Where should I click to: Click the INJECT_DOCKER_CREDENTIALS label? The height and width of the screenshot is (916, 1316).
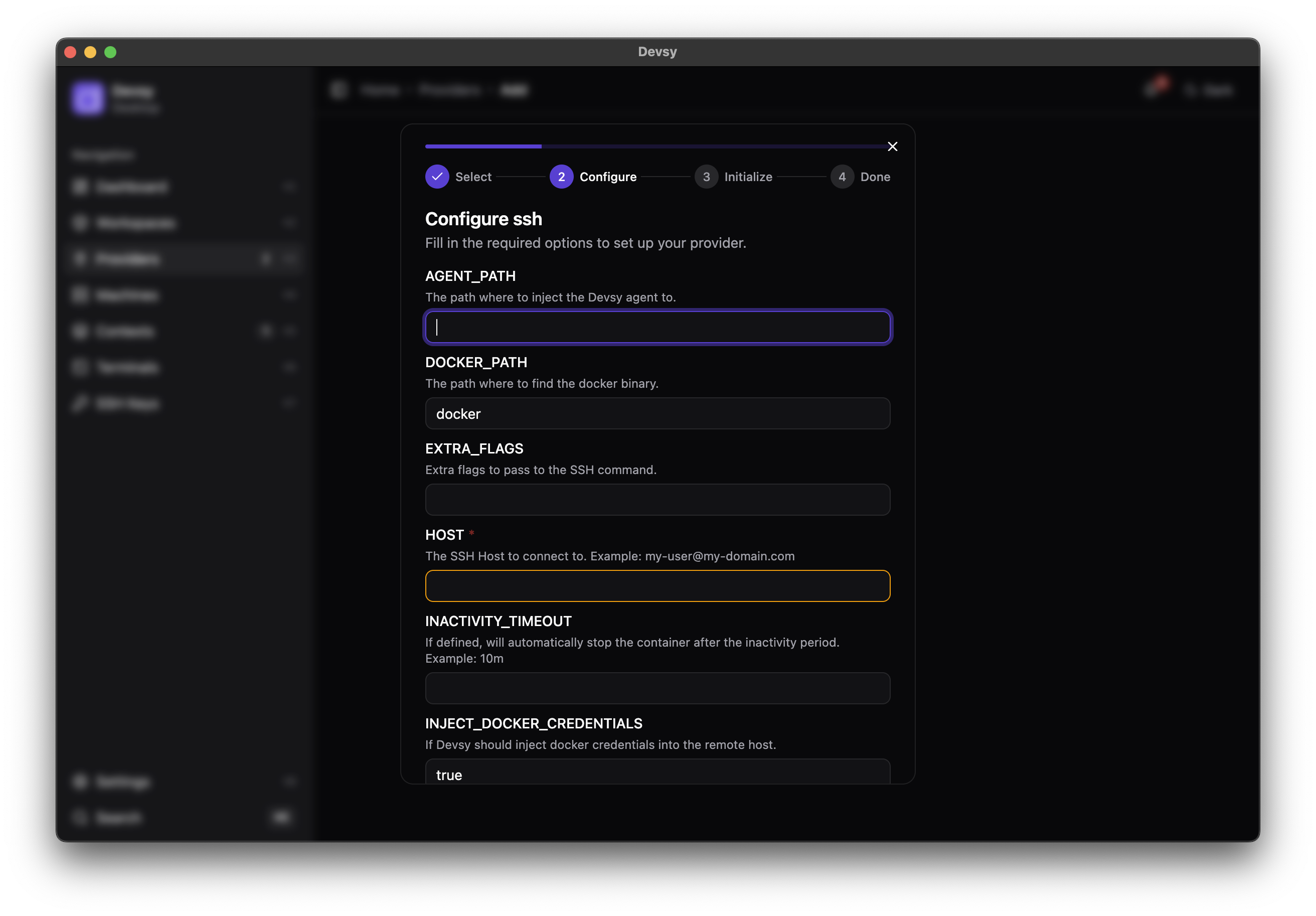point(534,723)
